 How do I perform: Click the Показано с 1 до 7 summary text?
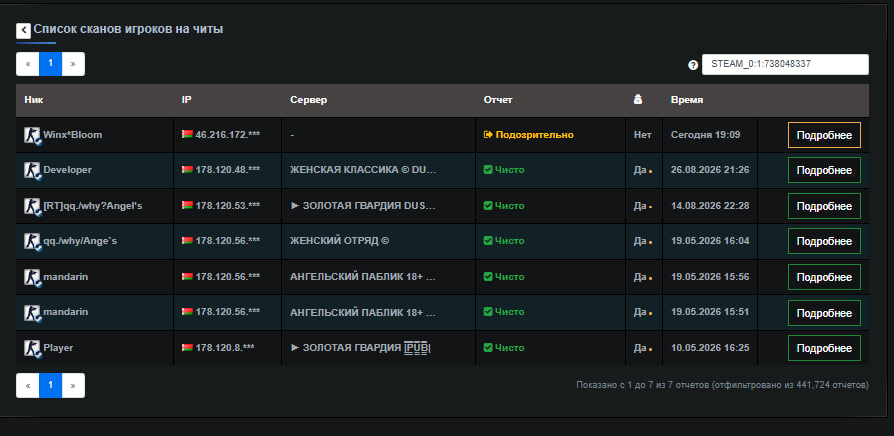click(x=722, y=385)
